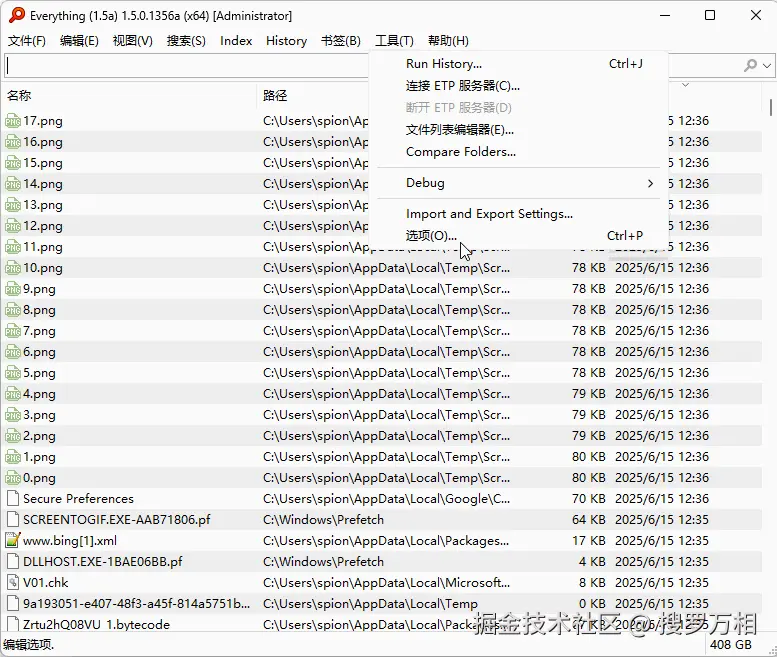
Task: Click the PNG icon of 4.png
Action: 13,394
